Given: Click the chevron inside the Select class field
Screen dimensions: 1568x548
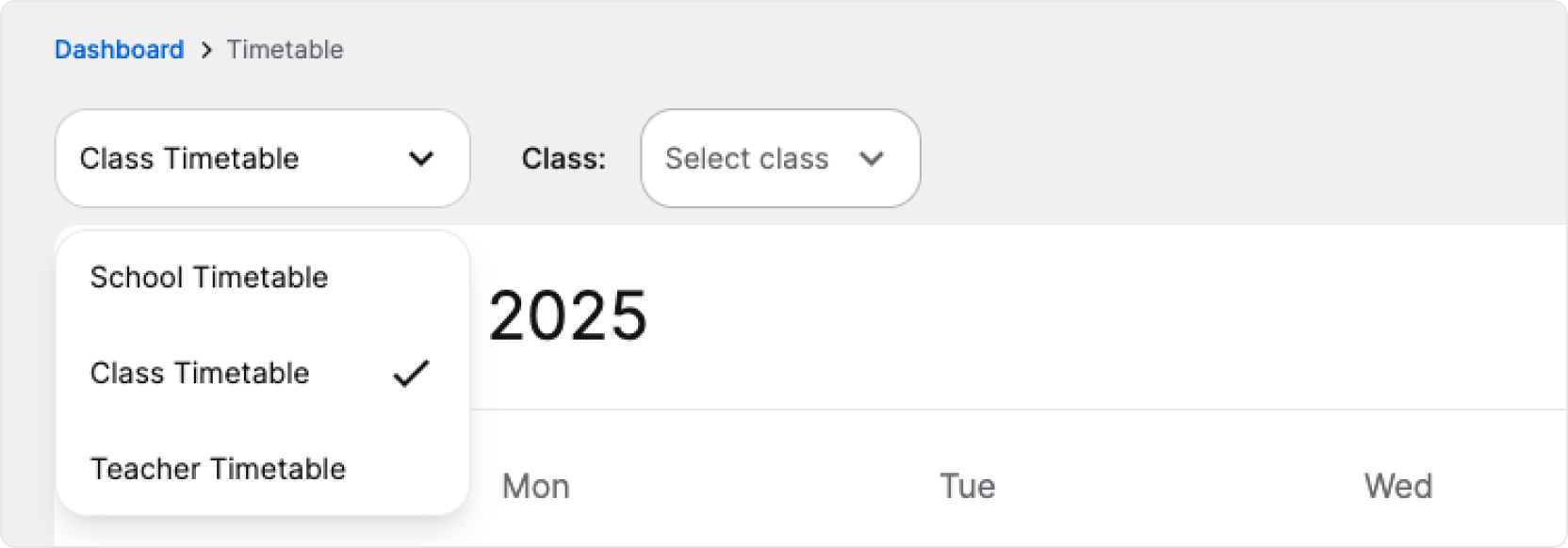Looking at the screenshot, I should coord(872,158).
